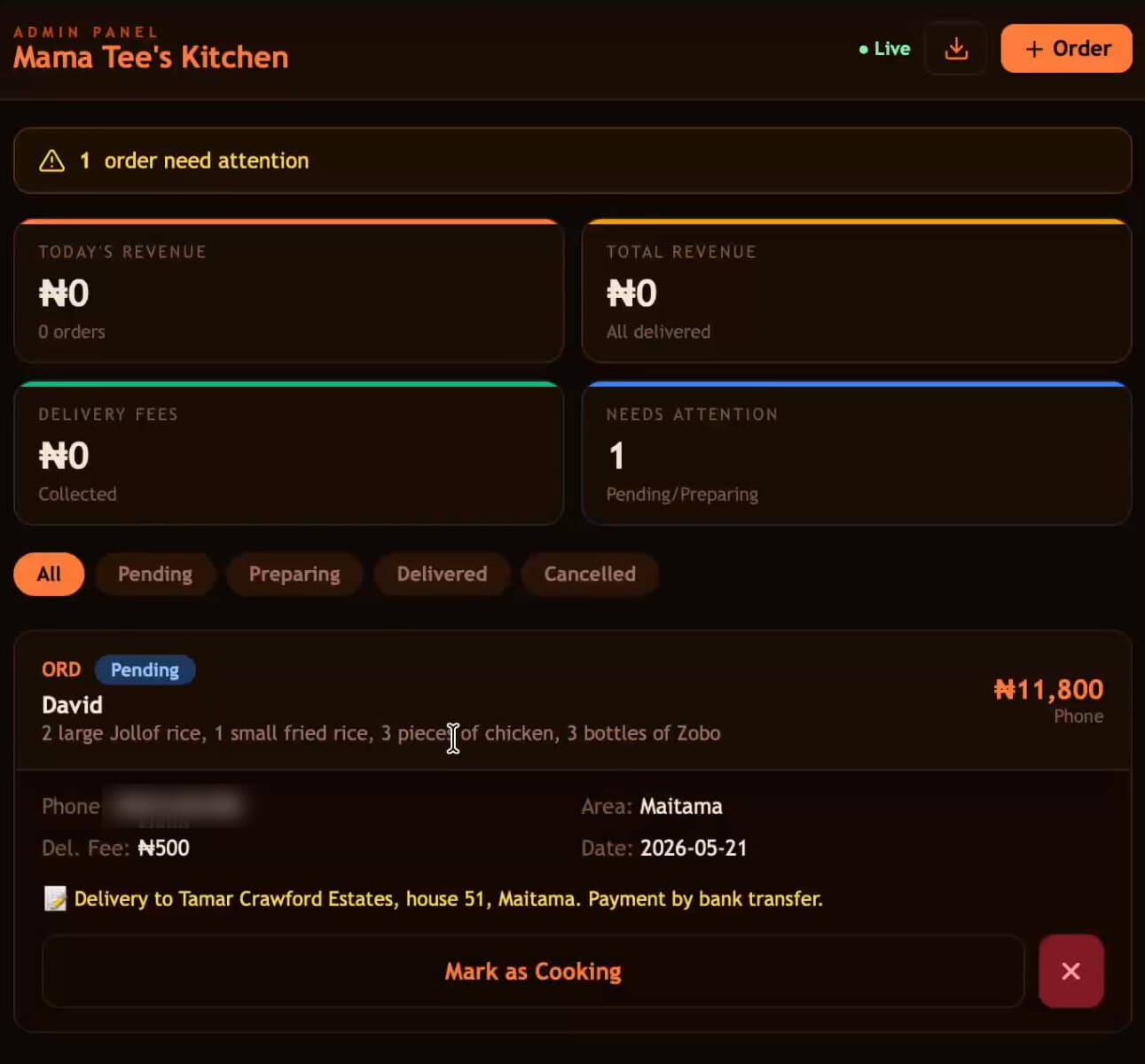Open the Today's Revenue card
The image size is (1145, 1064).
[289, 291]
